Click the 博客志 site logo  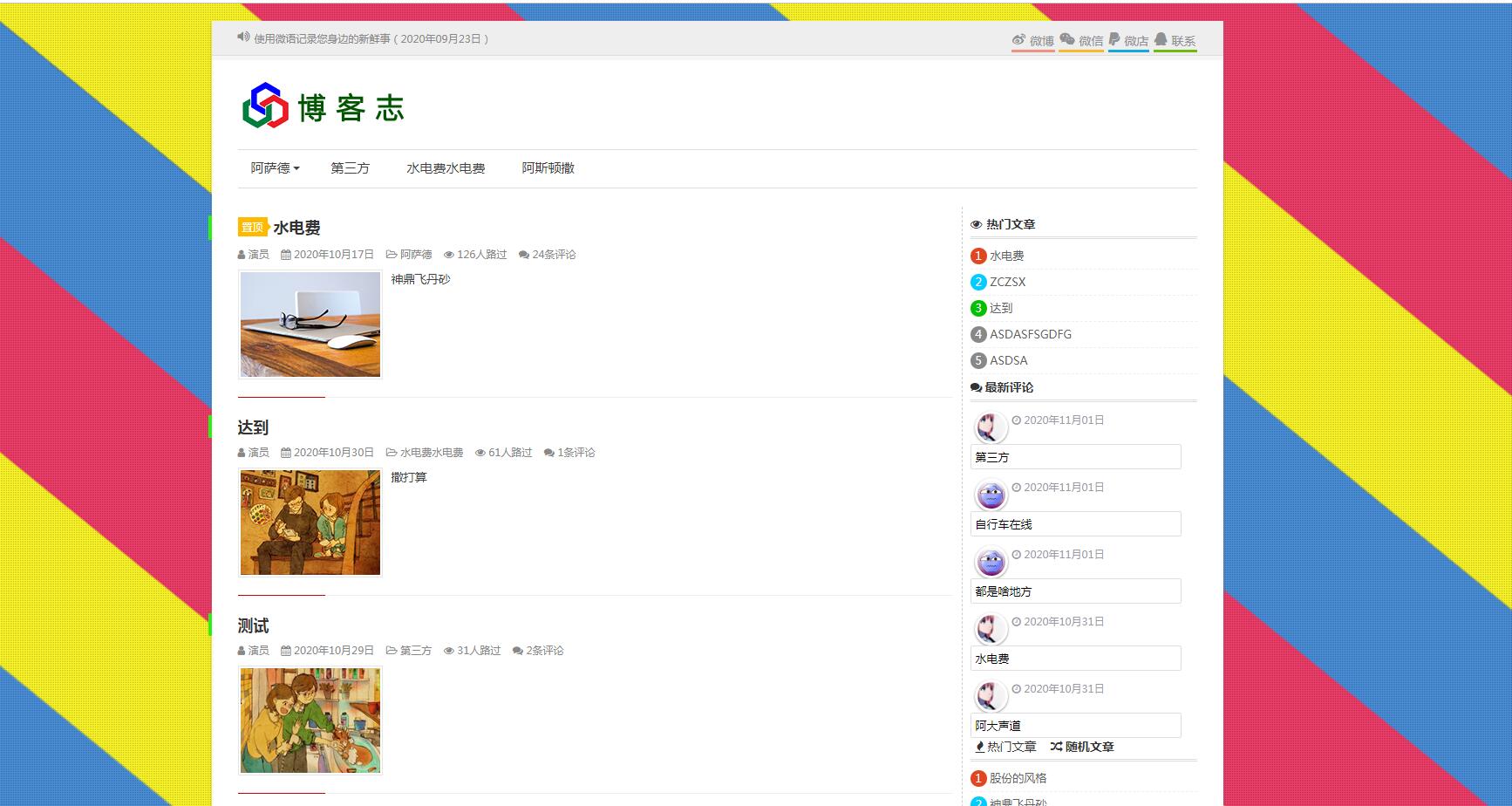(x=324, y=107)
